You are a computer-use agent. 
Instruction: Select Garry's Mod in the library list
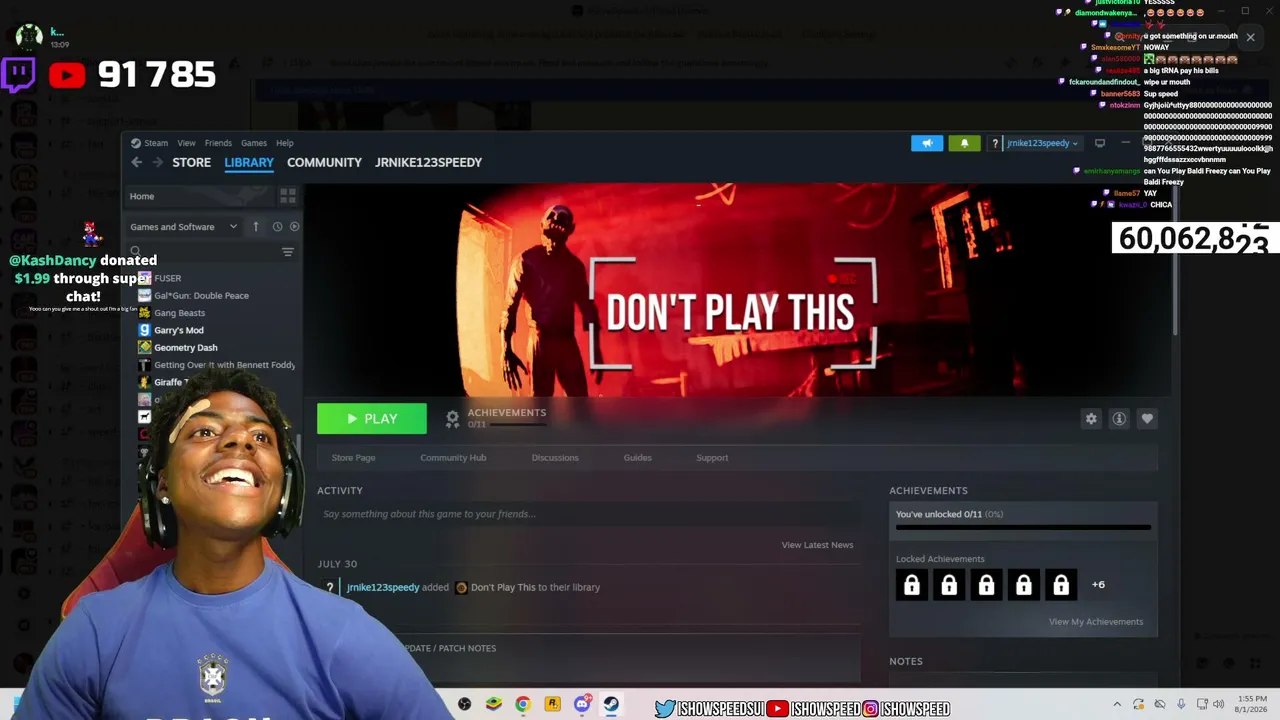(178, 330)
